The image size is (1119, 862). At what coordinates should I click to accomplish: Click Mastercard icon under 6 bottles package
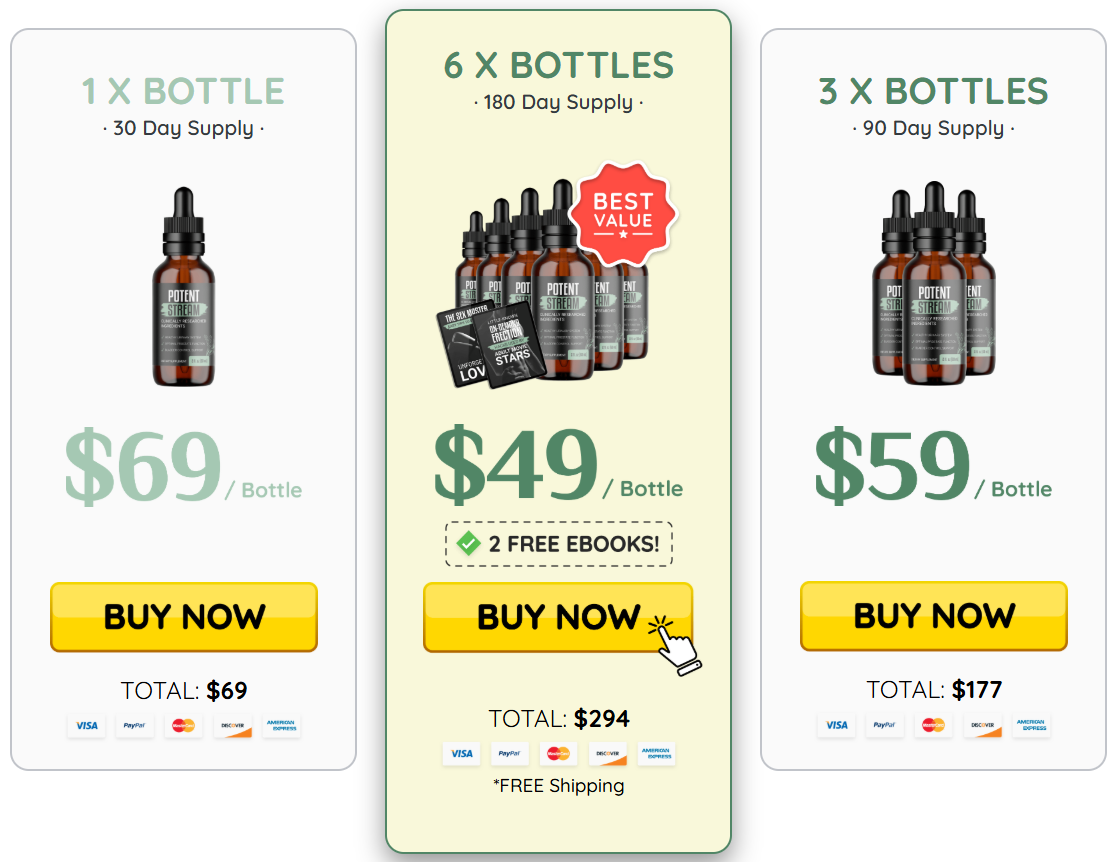coord(558,754)
